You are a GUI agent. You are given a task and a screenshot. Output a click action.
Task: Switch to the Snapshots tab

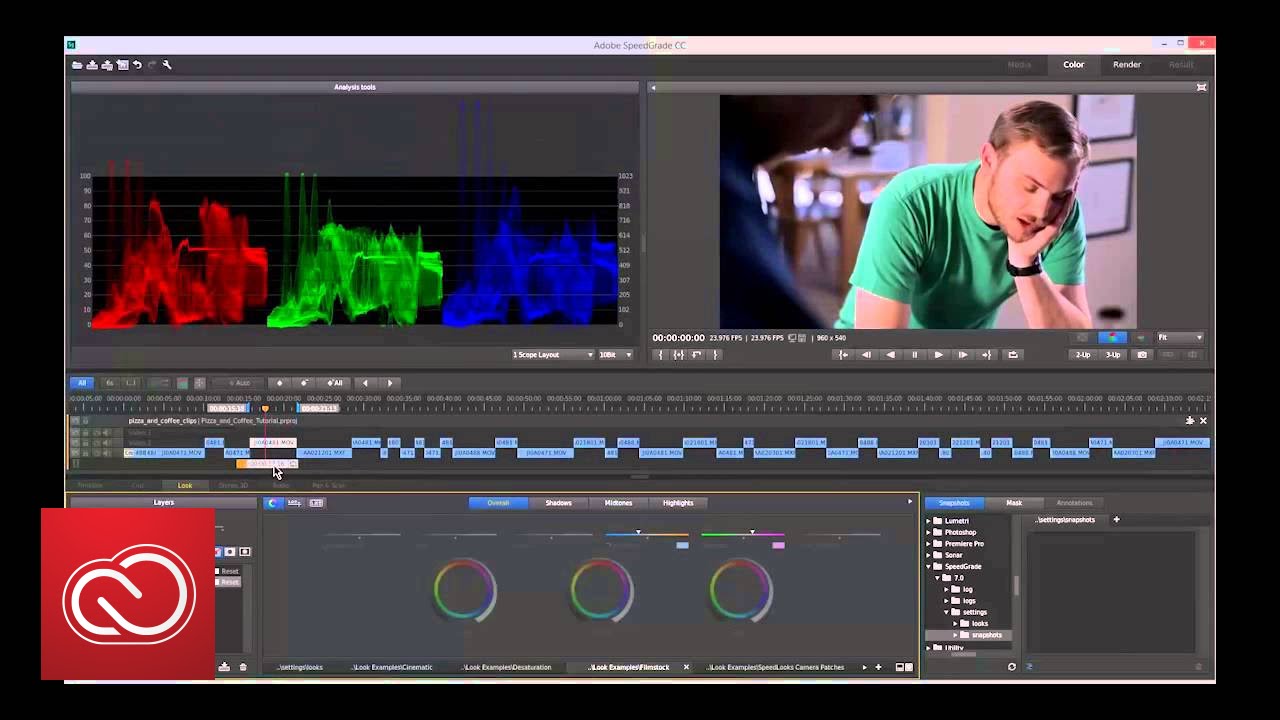pos(954,503)
